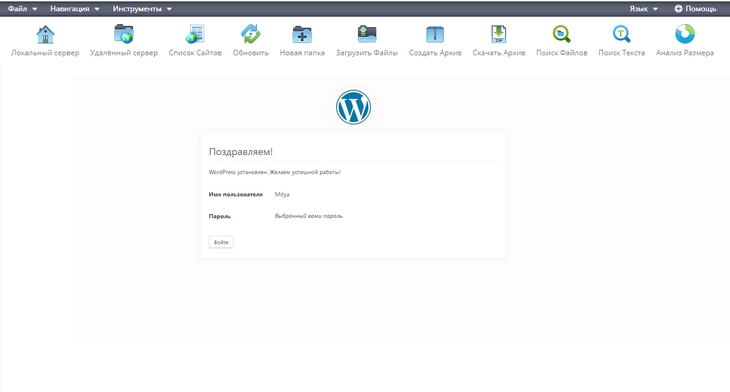Viewport: 730px width, 392px height.
Task: Open Поиск Текста search icon
Action: pyautogui.click(x=622, y=34)
